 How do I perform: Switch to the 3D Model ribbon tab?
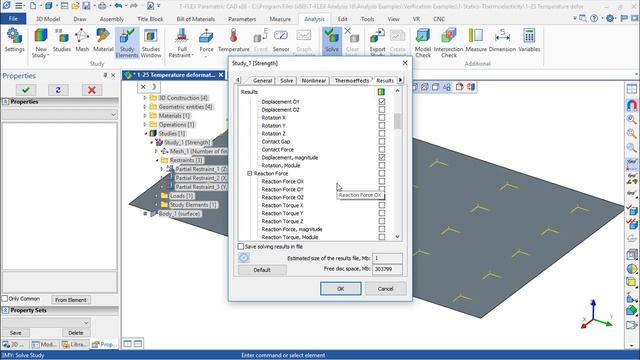48,19
